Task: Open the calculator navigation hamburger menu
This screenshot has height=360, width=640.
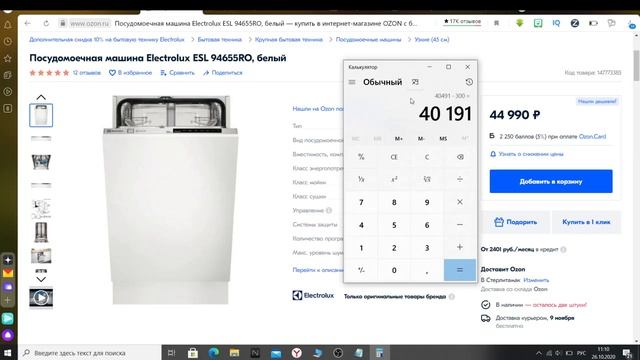Action: [352, 82]
